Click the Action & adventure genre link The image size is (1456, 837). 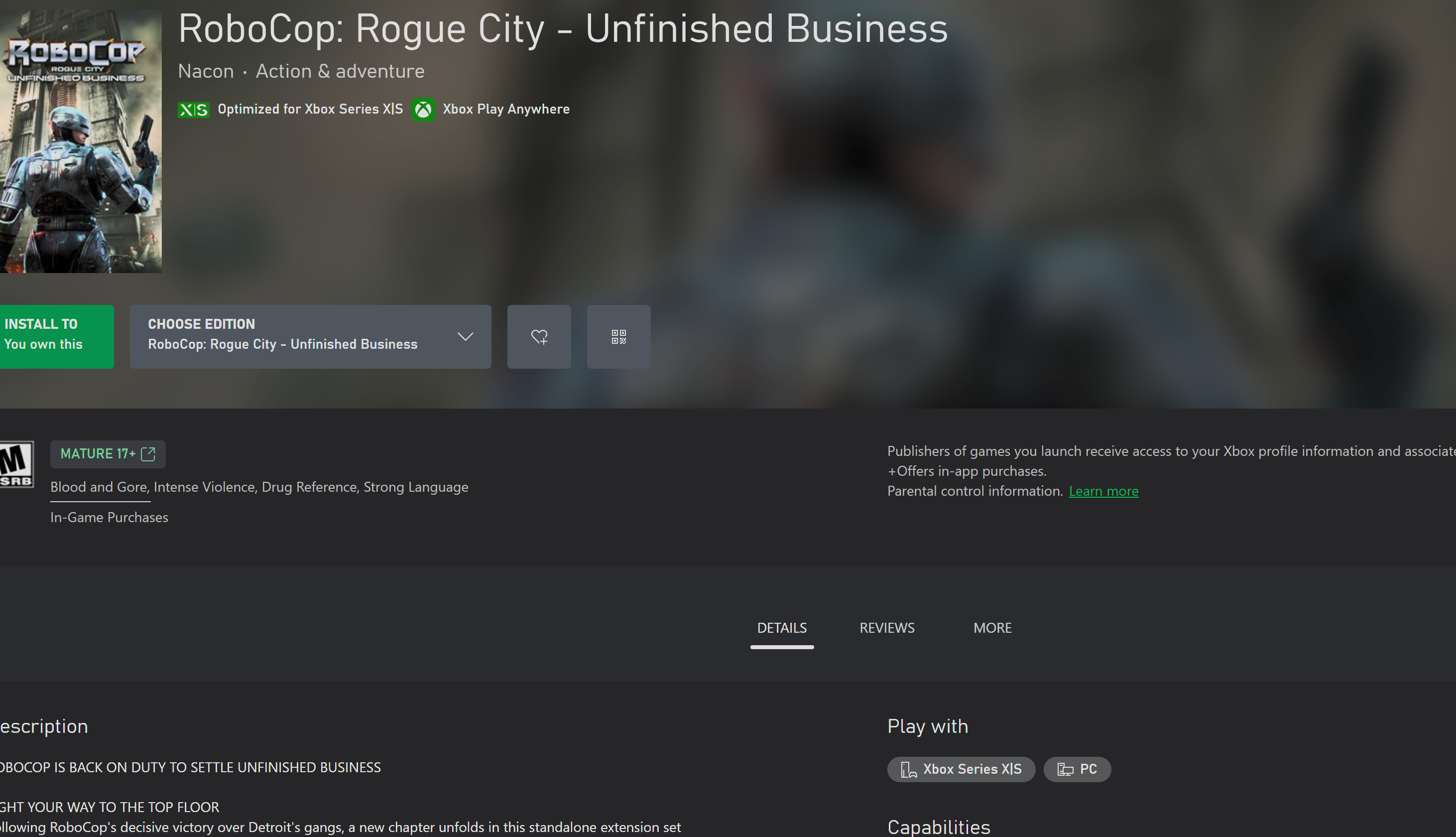(340, 71)
